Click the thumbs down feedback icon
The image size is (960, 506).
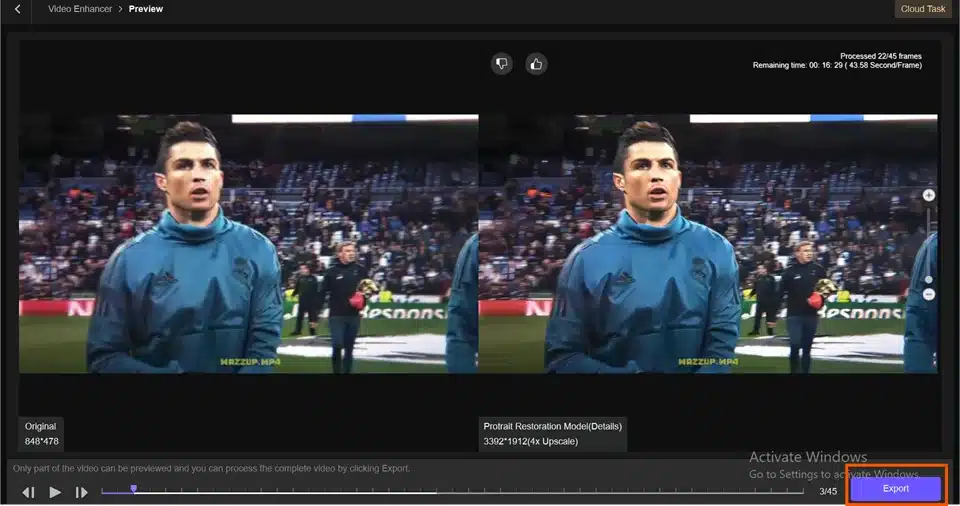(x=501, y=64)
